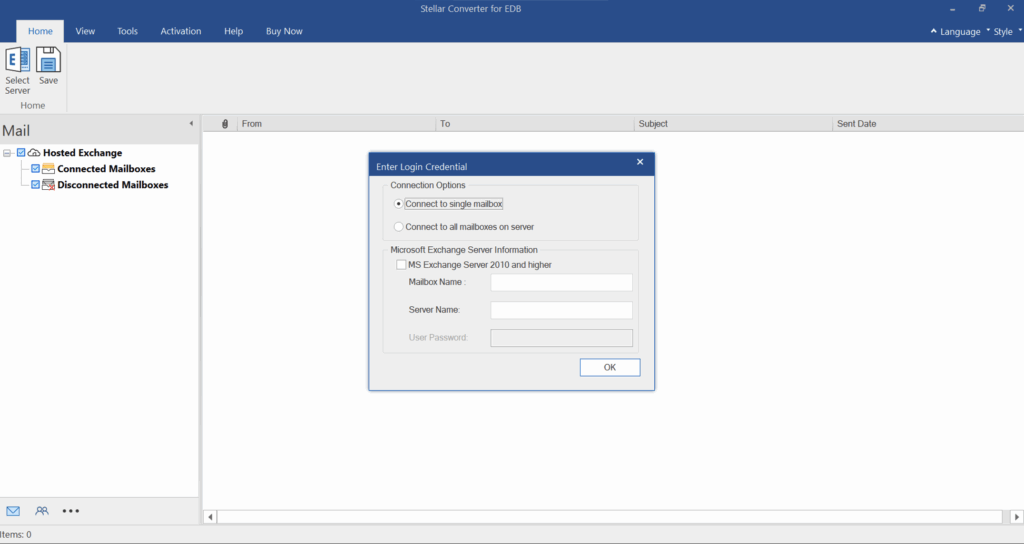Open the Style dropdown
The height and width of the screenshot is (544, 1024).
click(x=1007, y=31)
